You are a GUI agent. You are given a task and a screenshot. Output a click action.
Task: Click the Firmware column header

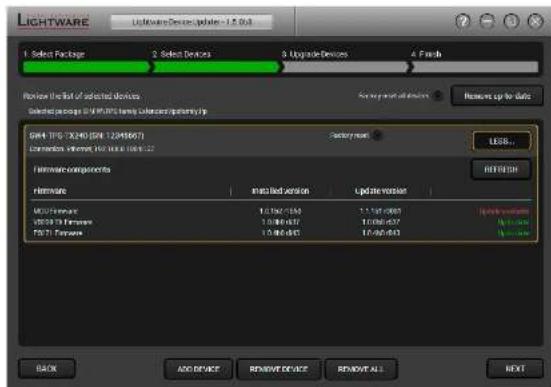click(50, 191)
